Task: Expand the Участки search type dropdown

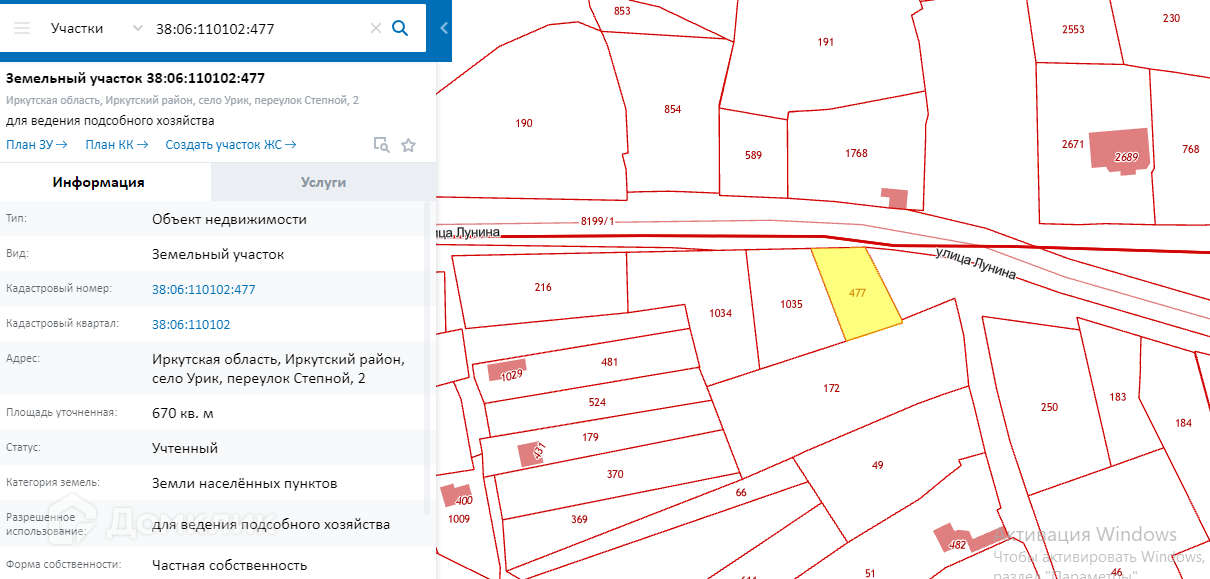Action: [137, 28]
